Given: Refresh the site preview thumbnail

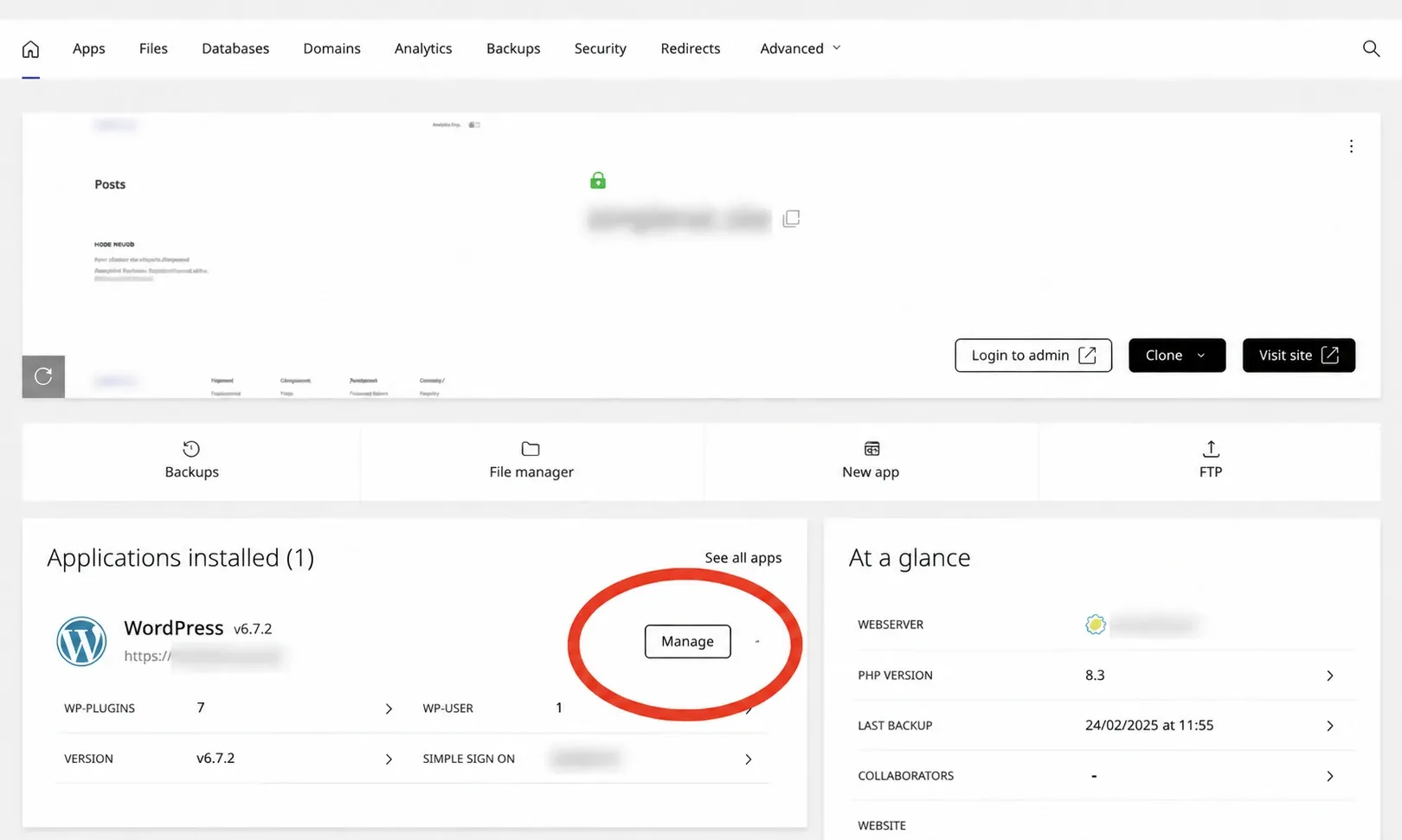Looking at the screenshot, I should (x=43, y=376).
